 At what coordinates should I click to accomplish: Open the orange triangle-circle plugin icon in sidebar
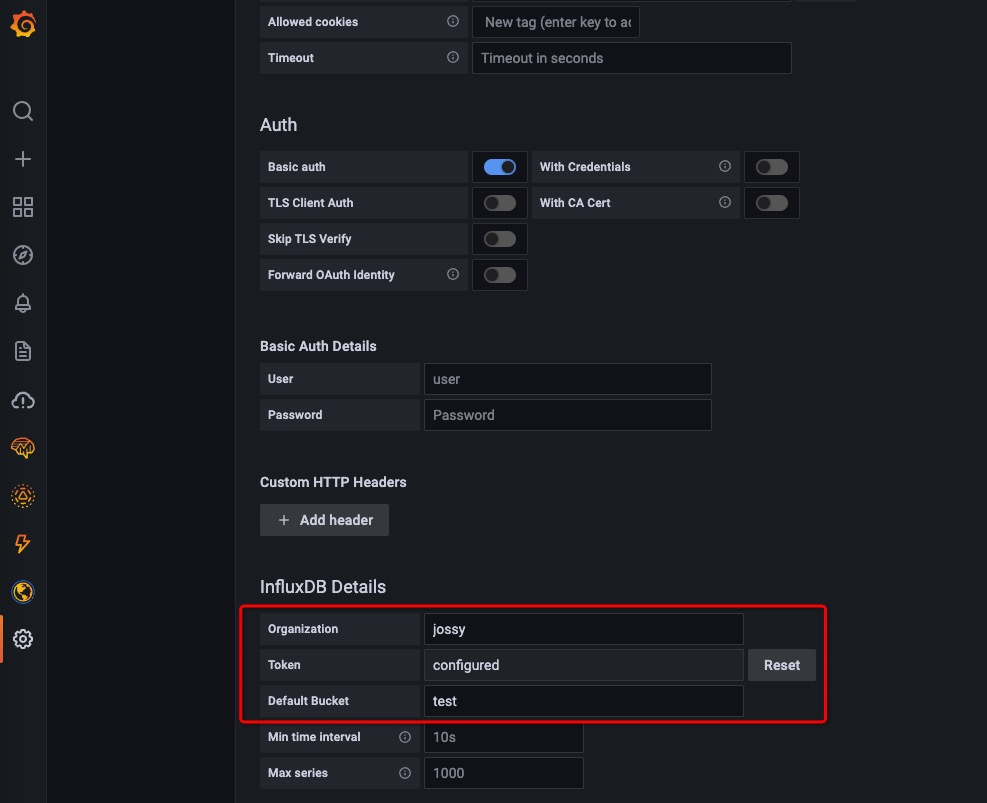coord(23,496)
